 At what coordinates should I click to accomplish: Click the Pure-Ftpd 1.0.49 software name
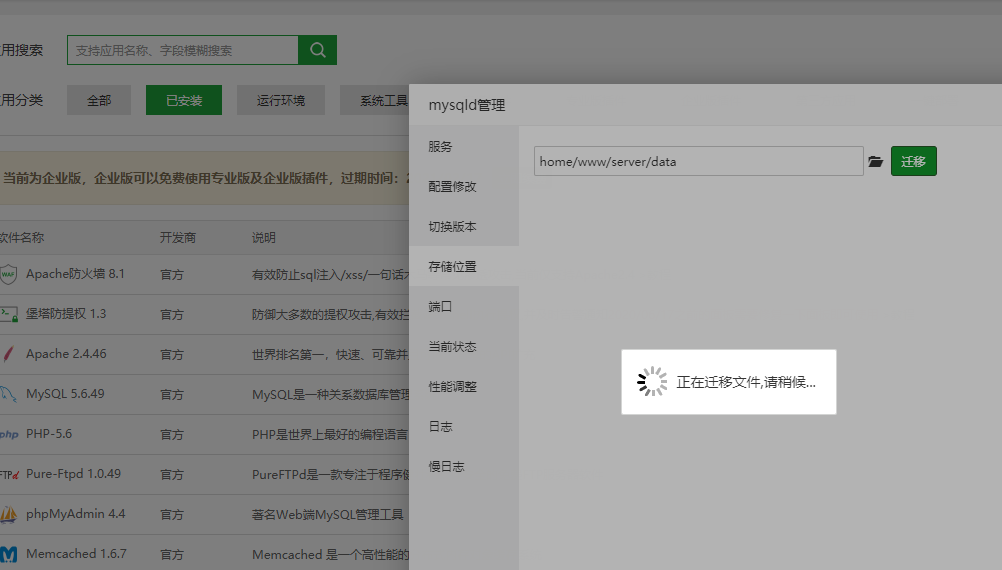(73, 474)
